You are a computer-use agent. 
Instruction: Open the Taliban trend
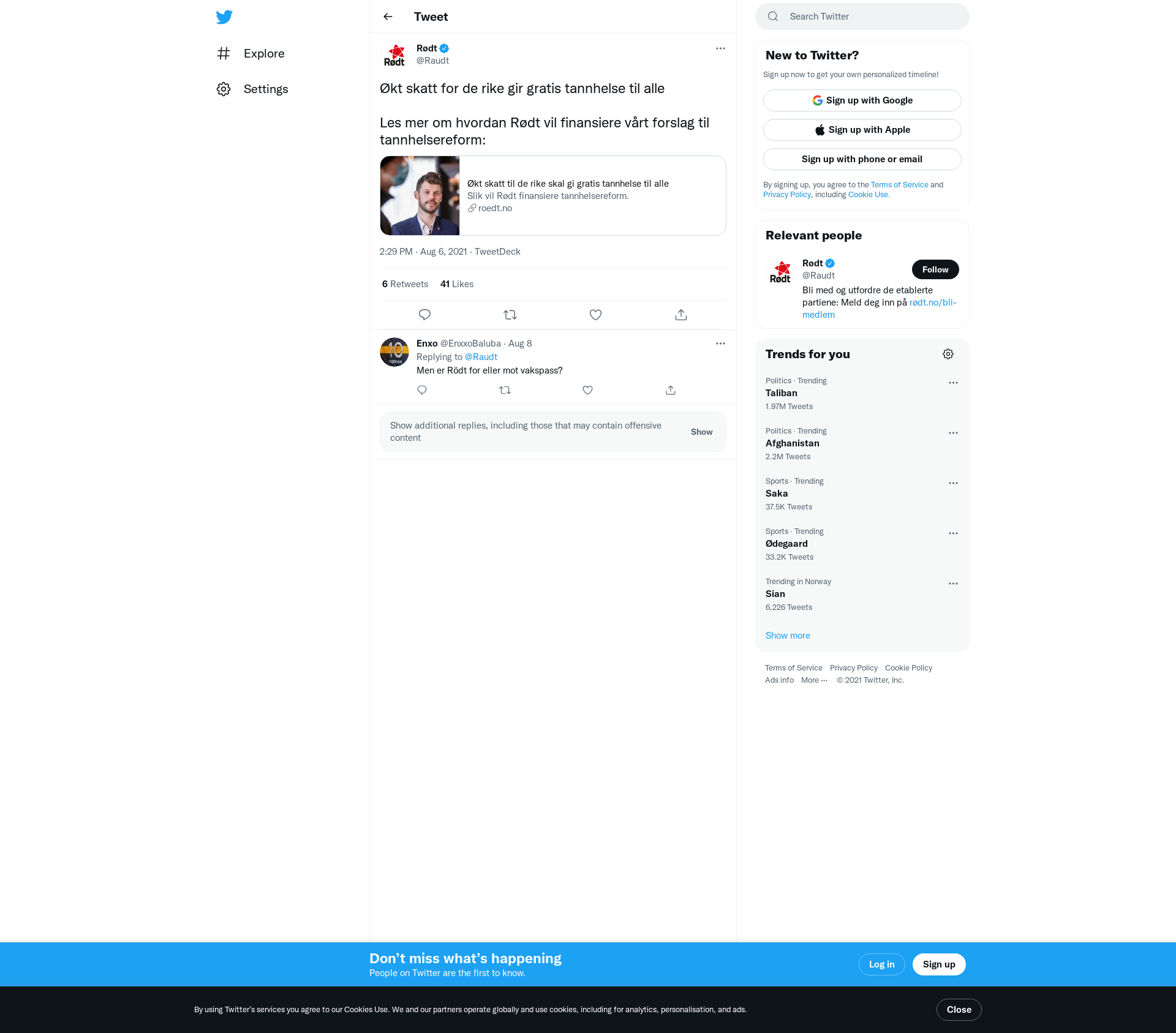coord(862,393)
